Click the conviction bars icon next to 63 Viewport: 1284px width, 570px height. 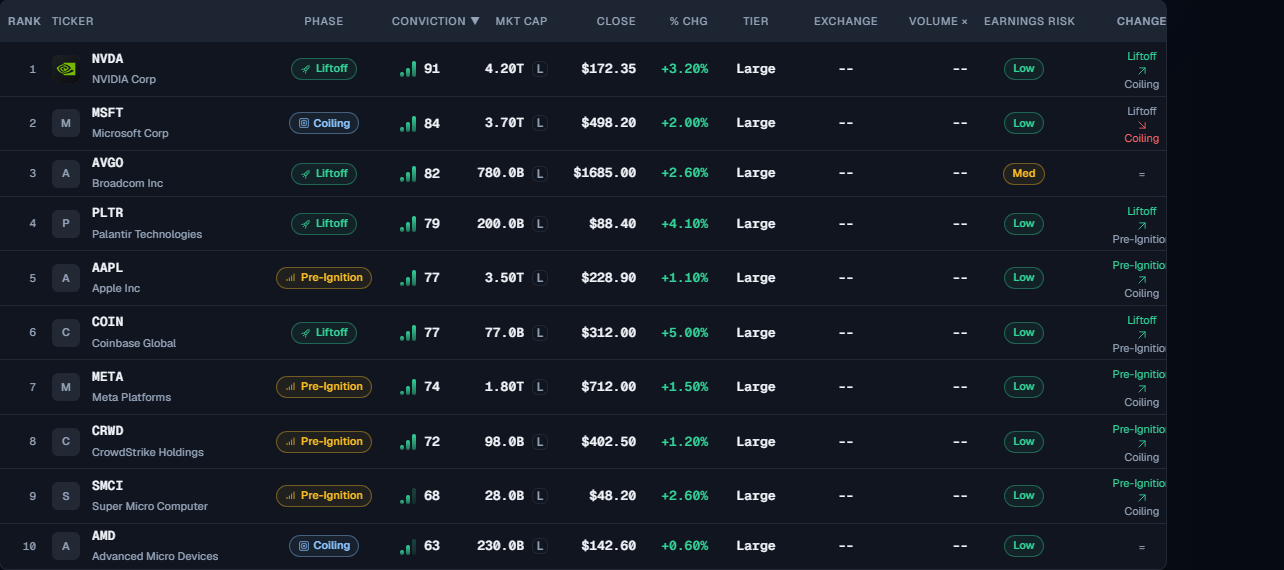coord(408,546)
